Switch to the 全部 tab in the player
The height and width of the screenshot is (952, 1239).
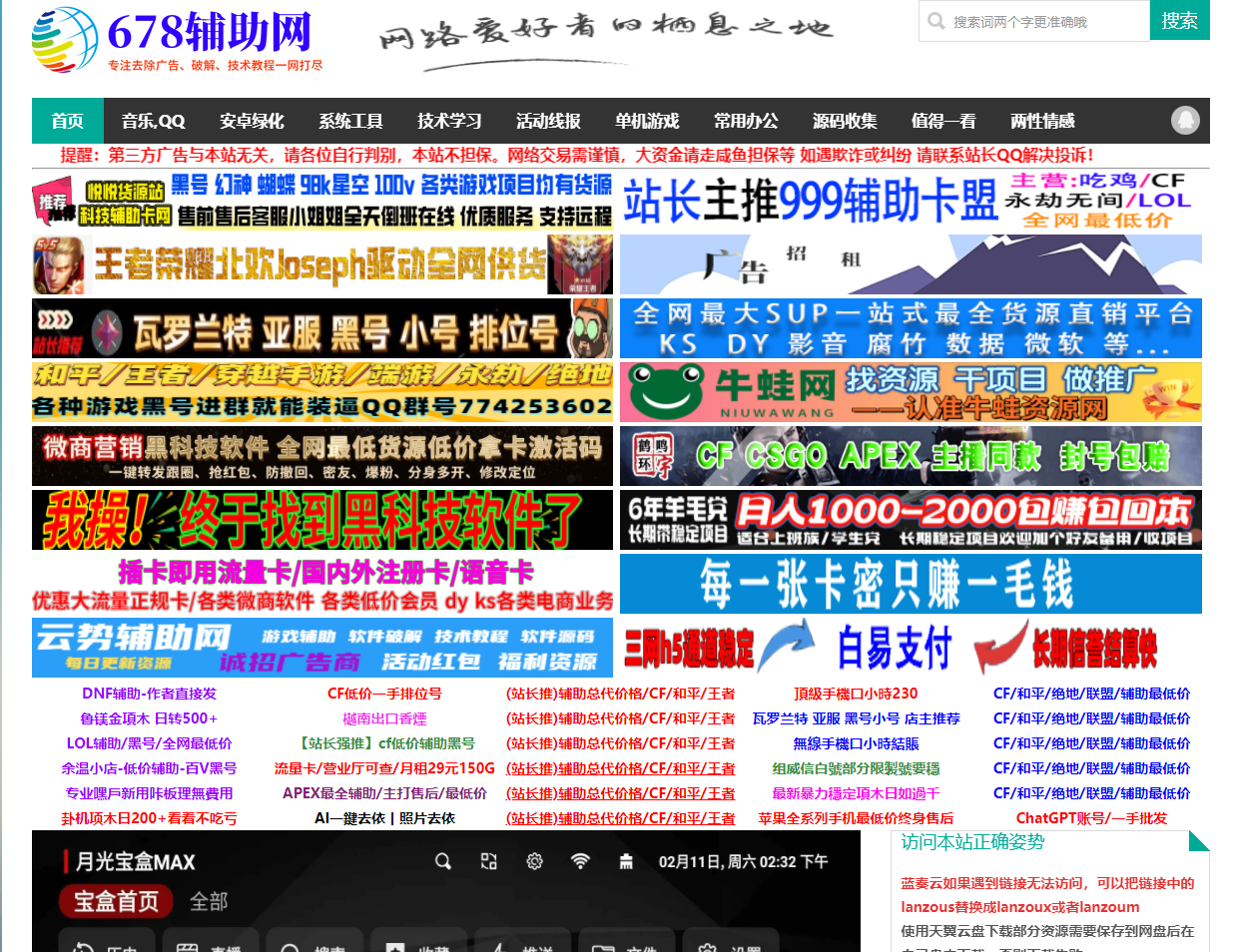point(211,899)
